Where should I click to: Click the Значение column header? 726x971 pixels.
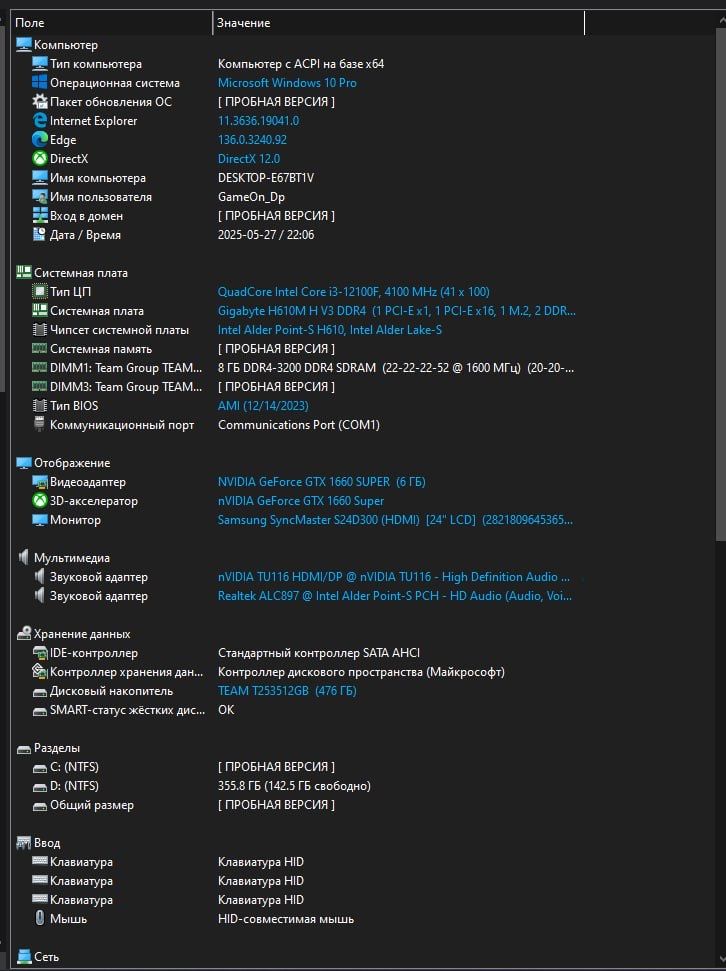point(398,23)
